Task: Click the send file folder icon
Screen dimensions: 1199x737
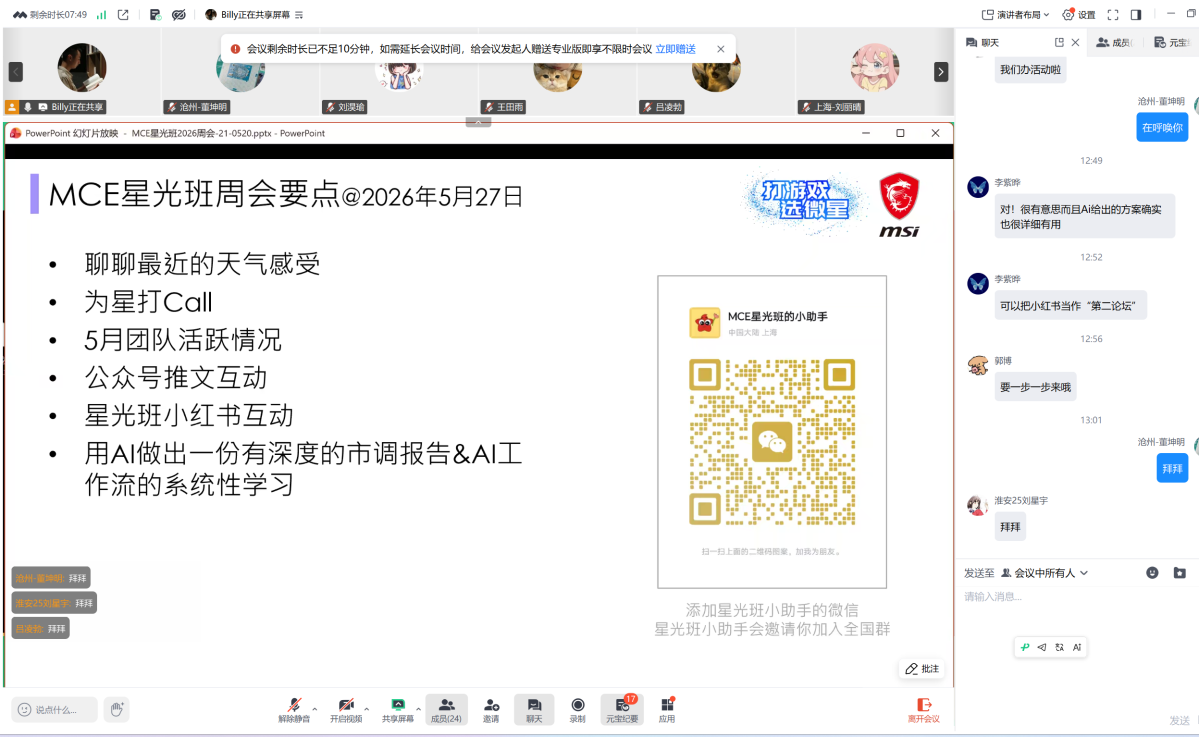Action: [x=1179, y=573]
